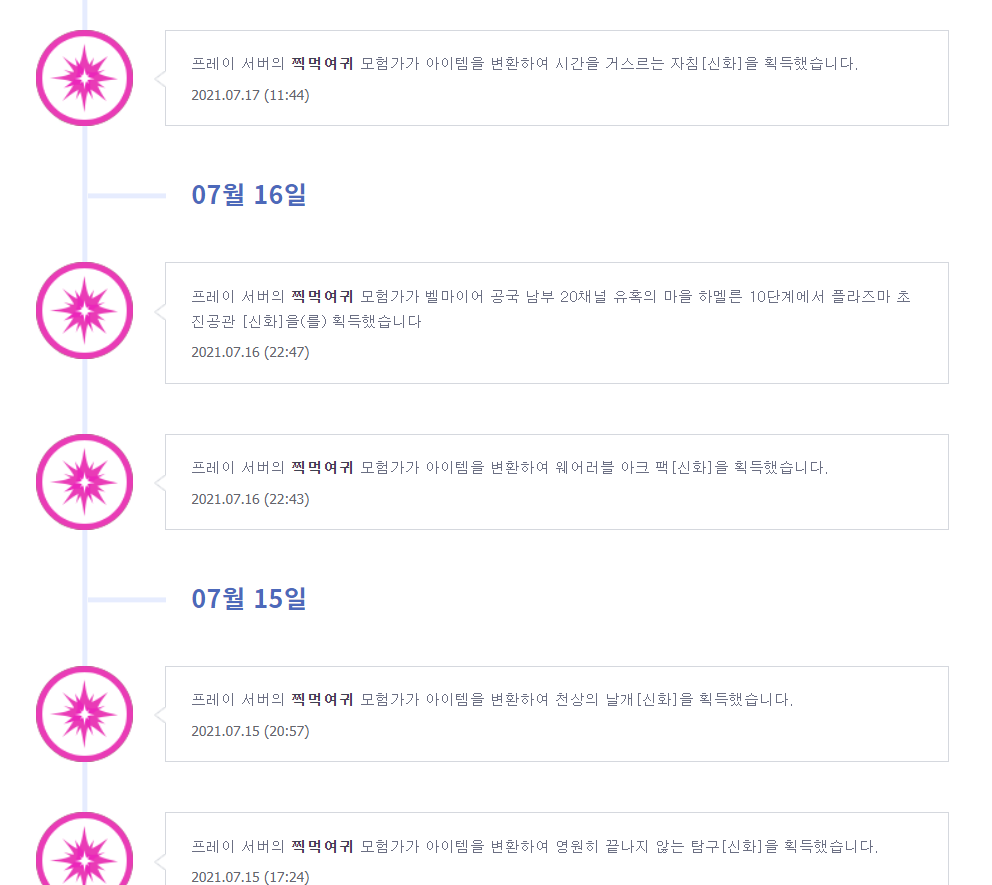The width and height of the screenshot is (992, 885).
Task: Click the star icon beside the 22:43 entry
Action: 84,482
